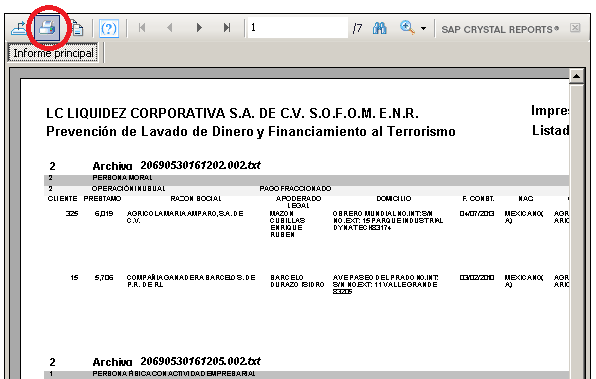Click the page number input field
Image resolution: width=596 pixels, height=379 pixels.
click(x=298, y=28)
